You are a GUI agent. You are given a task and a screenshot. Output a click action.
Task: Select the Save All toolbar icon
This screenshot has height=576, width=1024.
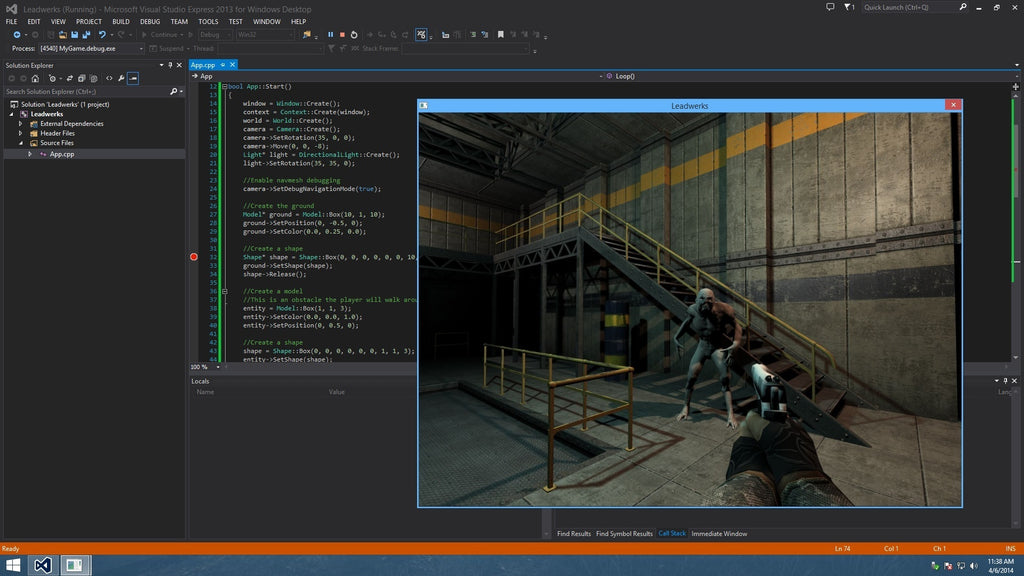coord(84,35)
